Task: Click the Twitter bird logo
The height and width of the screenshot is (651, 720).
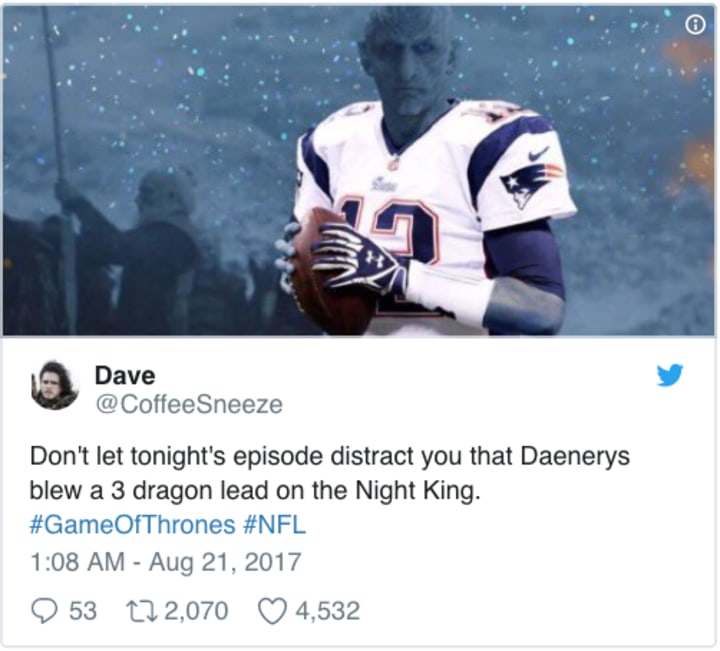Action: pos(669,375)
